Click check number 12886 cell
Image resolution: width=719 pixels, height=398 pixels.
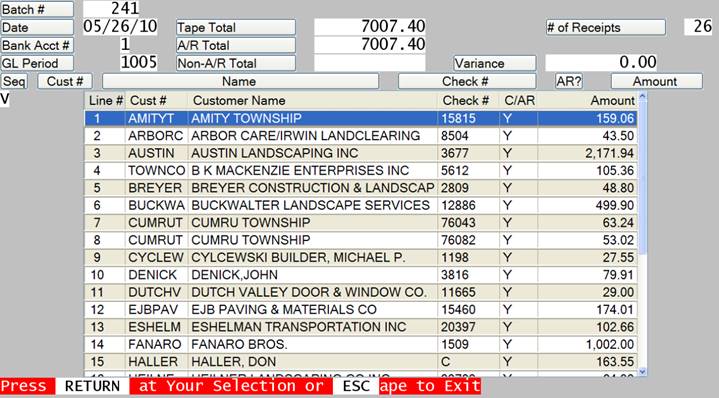pyautogui.click(x=468, y=205)
